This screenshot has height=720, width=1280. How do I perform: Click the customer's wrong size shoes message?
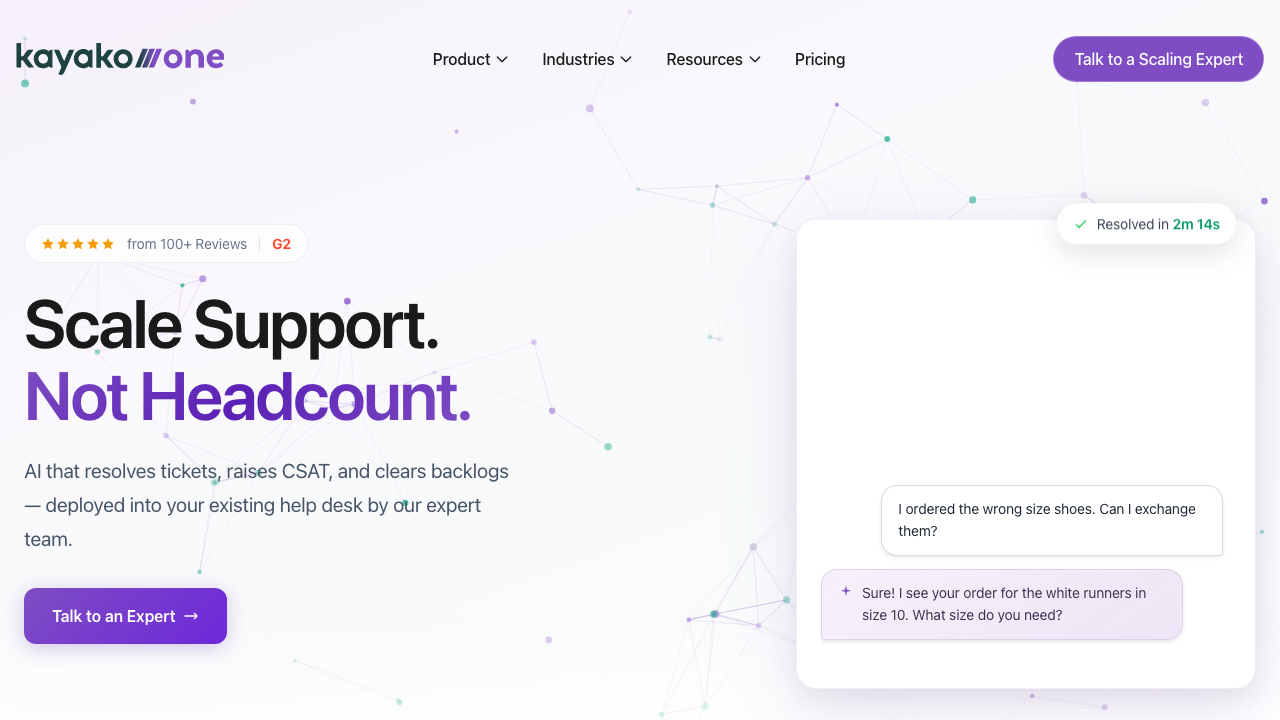(1051, 520)
